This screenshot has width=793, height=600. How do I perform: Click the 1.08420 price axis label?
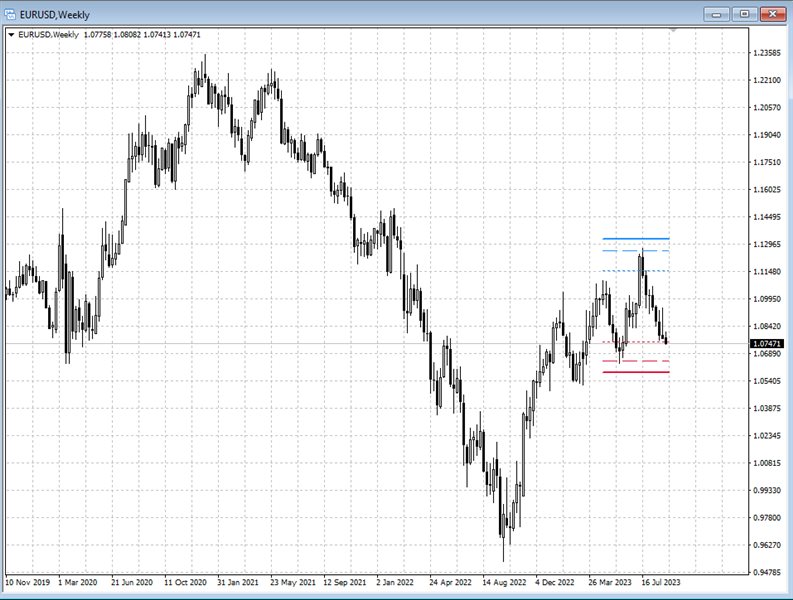pos(767,326)
